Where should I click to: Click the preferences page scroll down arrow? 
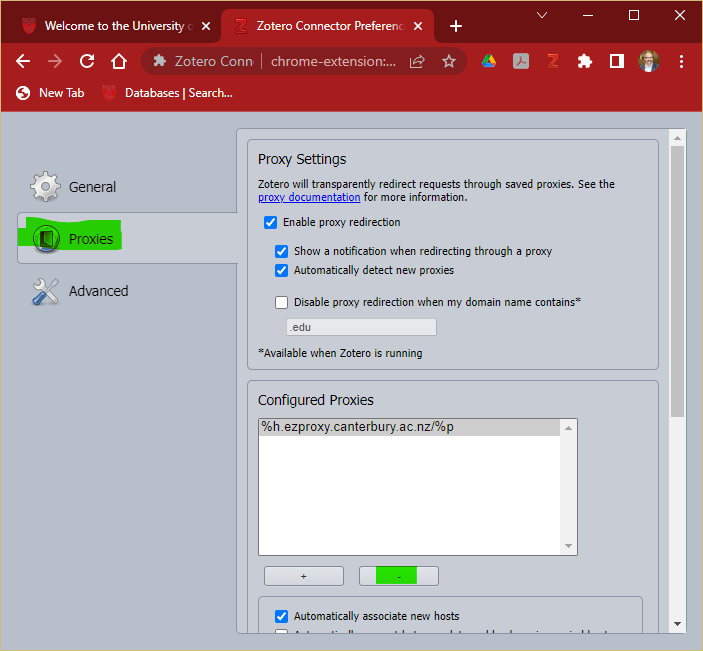click(x=677, y=624)
